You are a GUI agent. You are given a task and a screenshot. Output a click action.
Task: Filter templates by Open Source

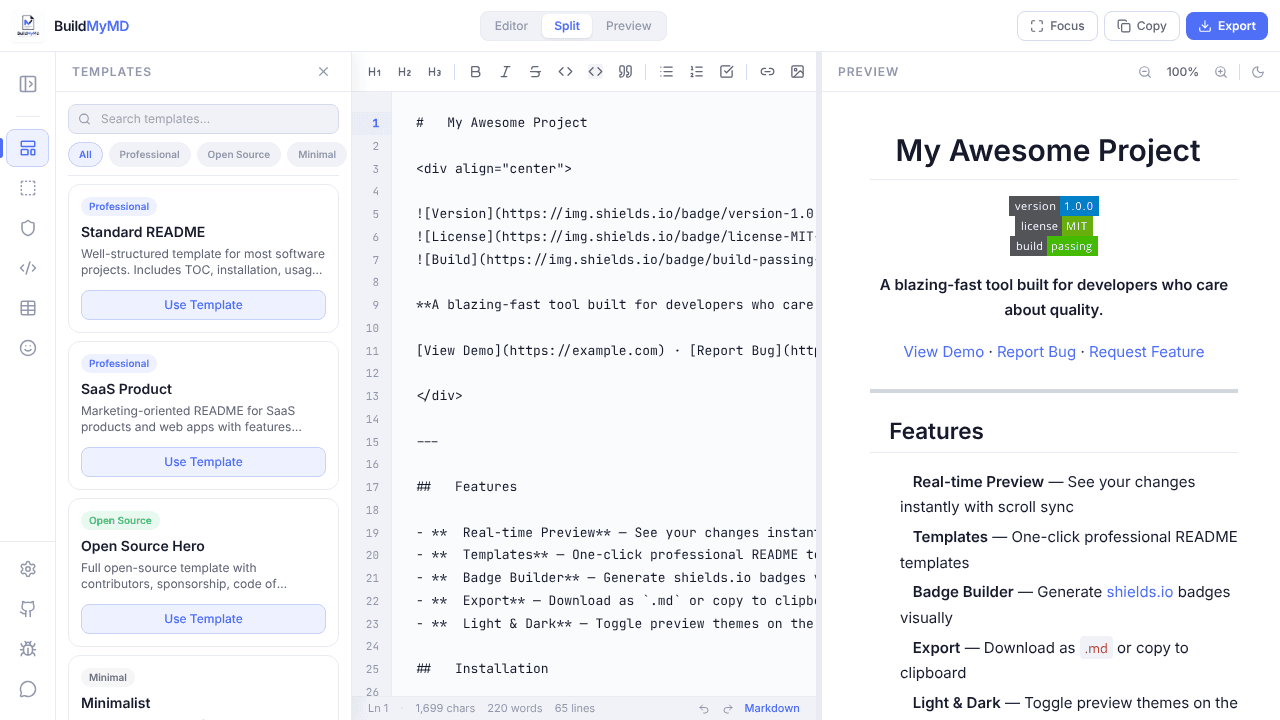click(239, 155)
